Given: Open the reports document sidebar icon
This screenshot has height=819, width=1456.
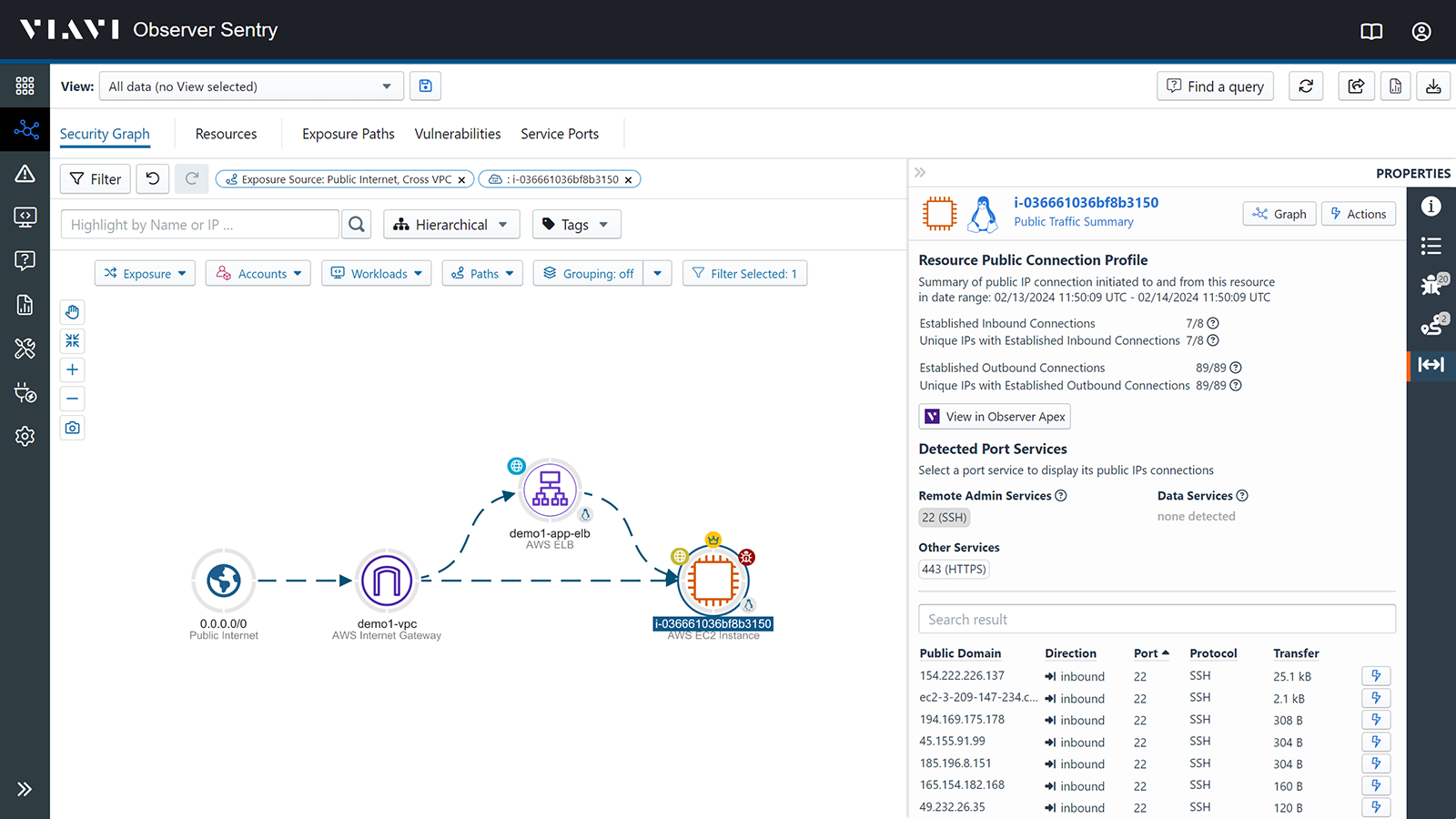Looking at the screenshot, I should pyautogui.click(x=25, y=305).
